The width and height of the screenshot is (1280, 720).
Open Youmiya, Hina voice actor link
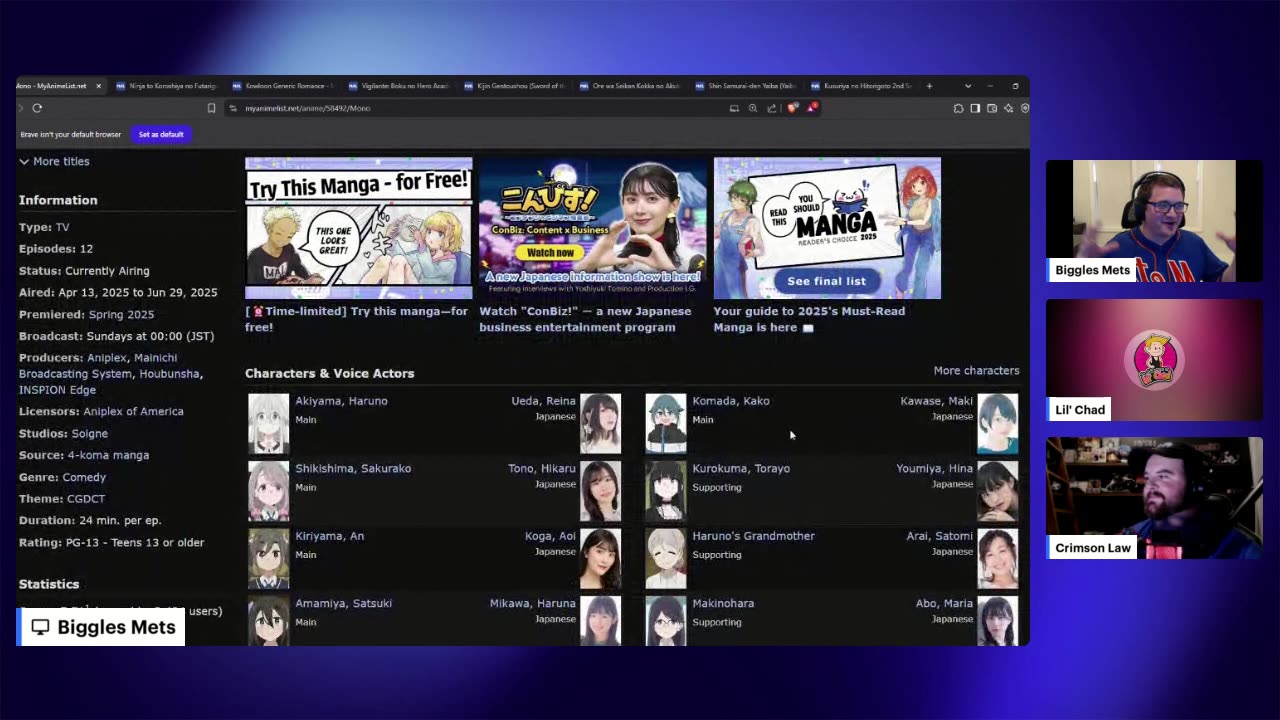[934, 468]
